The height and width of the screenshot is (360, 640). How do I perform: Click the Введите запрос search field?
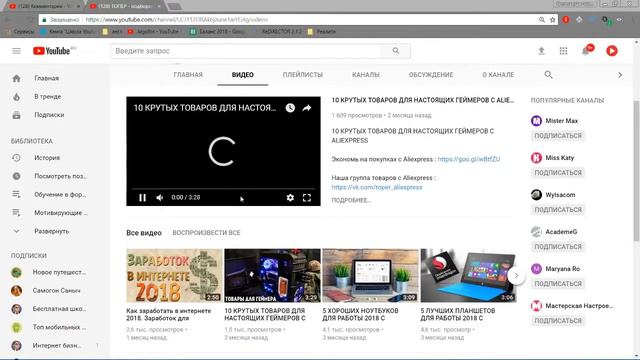click(246, 51)
